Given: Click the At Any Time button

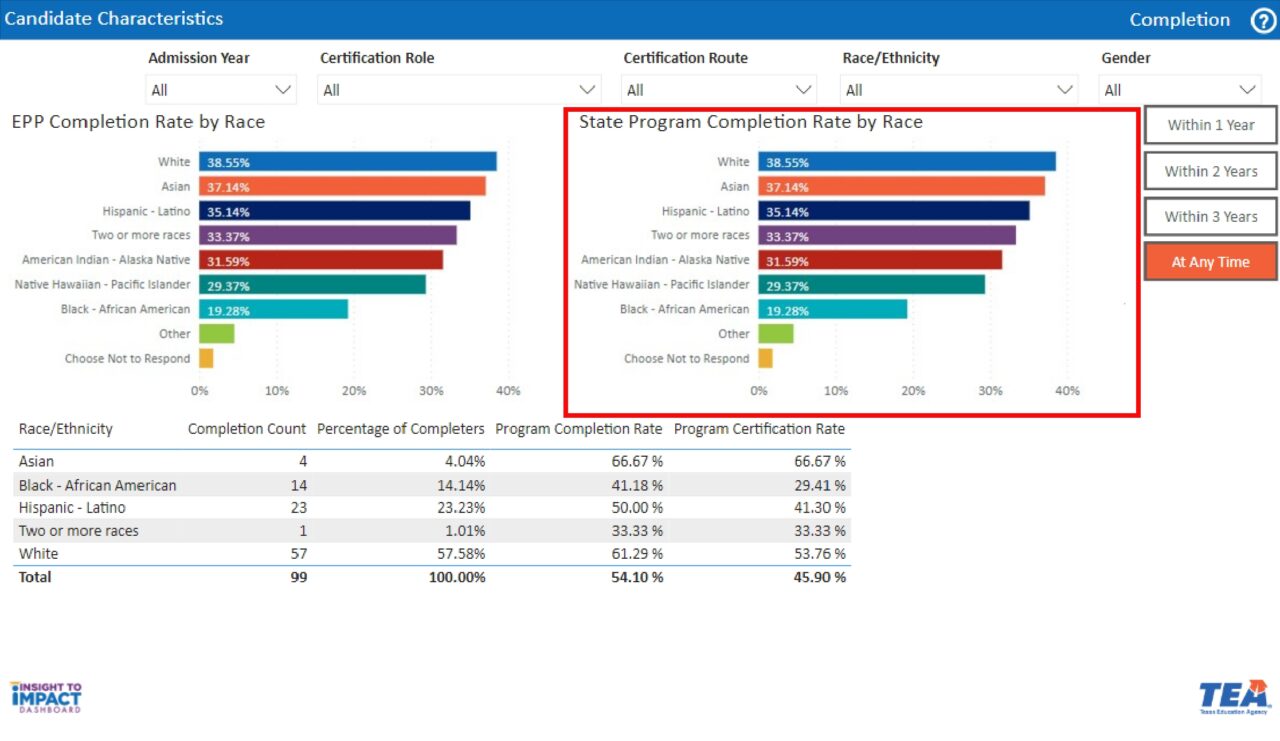Looking at the screenshot, I should tap(1210, 262).
